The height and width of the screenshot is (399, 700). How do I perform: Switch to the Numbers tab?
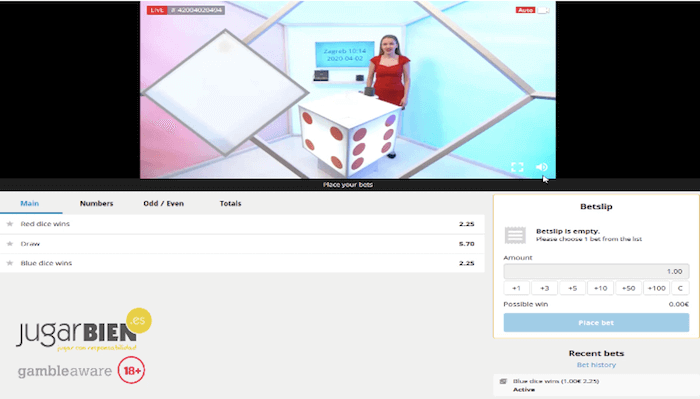pos(96,203)
